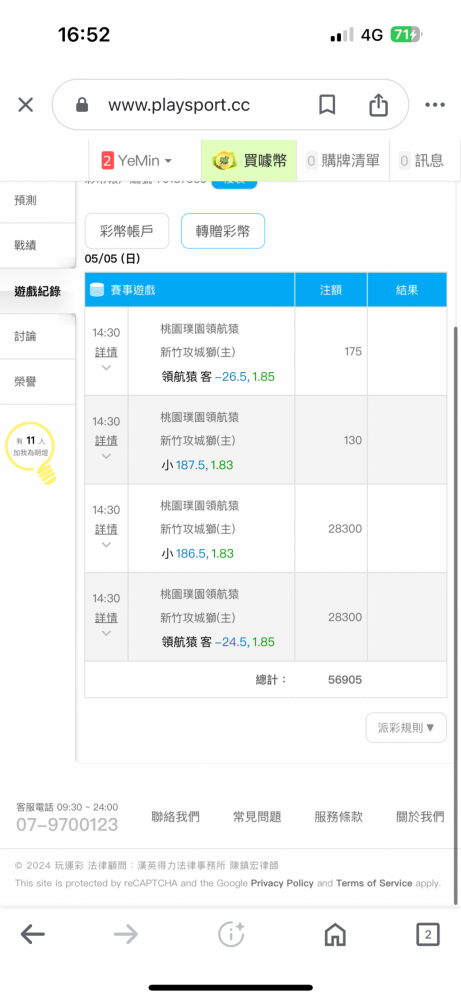Image resolution: width=461 pixels, height=1000 pixels.
Task: Tap customer service number 07-9700123
Action: click(68, 825)
